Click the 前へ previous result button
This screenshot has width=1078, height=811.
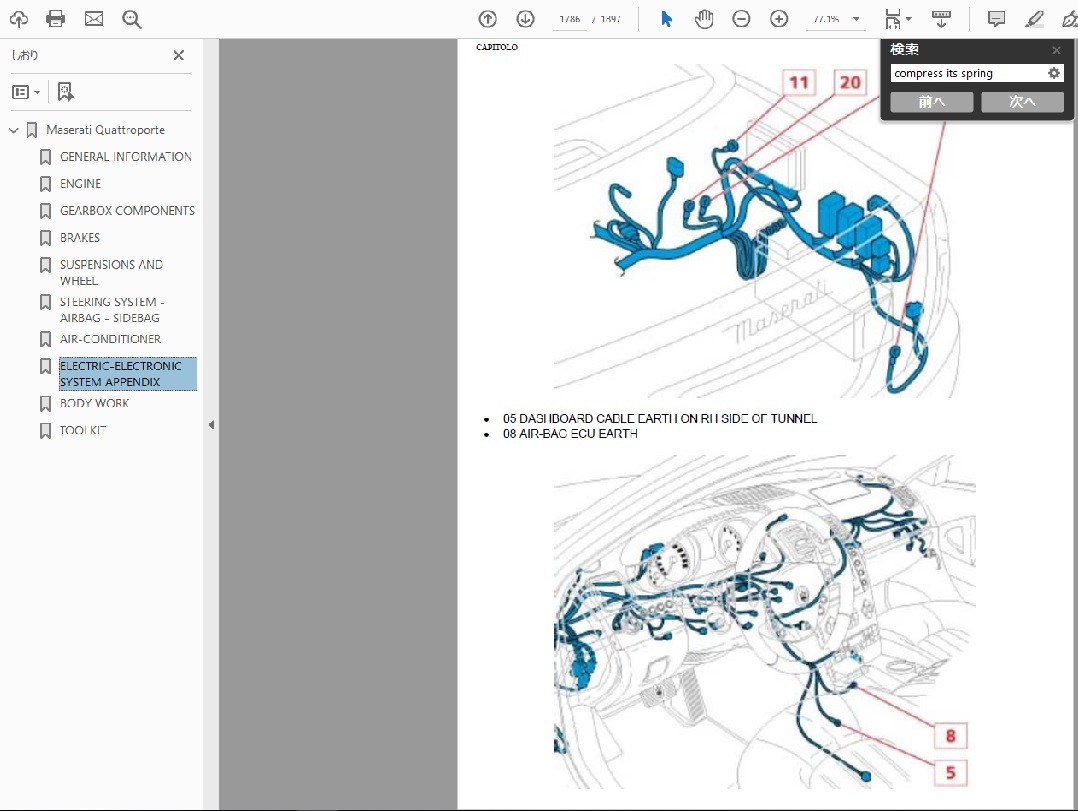click(932, 102)
